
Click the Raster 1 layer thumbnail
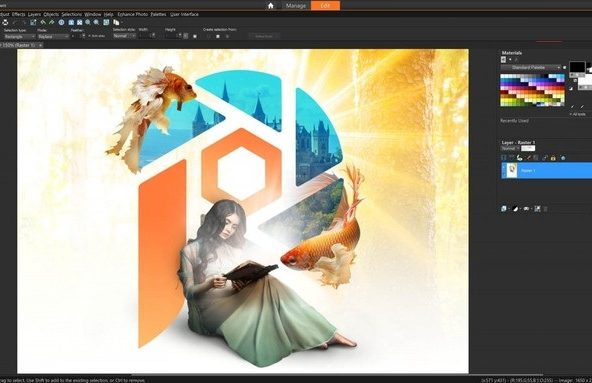(x=512, y=170)
